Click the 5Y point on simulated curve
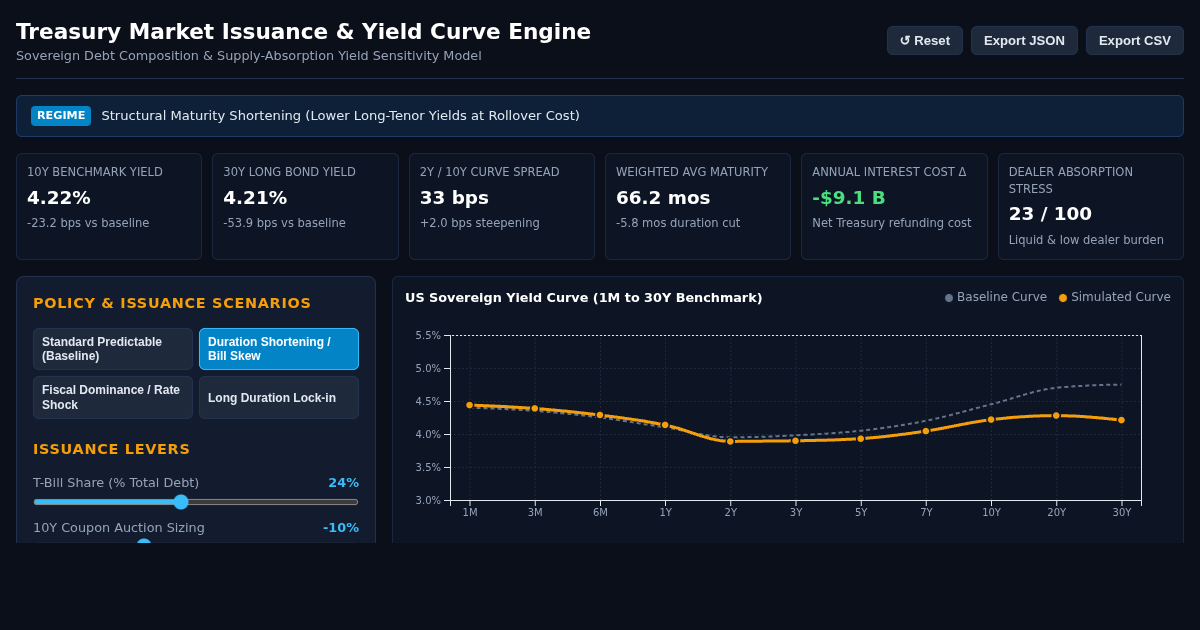This screenshot has width=1200, height=630. [861, 439]
